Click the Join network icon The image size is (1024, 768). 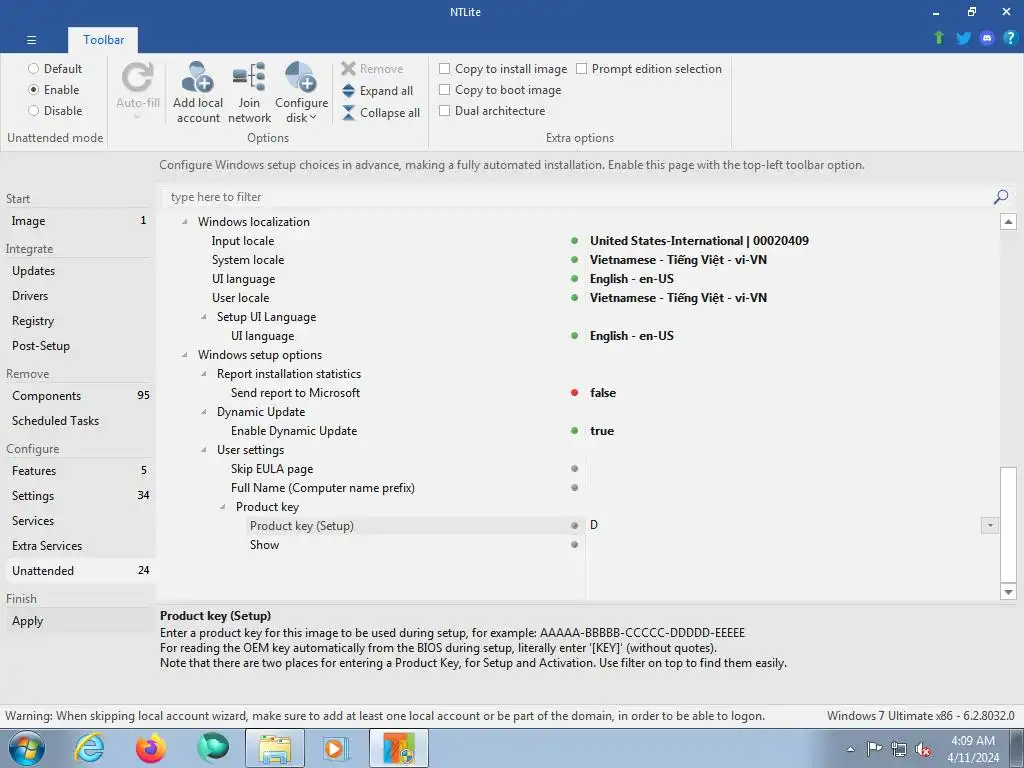(x=249, y=77)
